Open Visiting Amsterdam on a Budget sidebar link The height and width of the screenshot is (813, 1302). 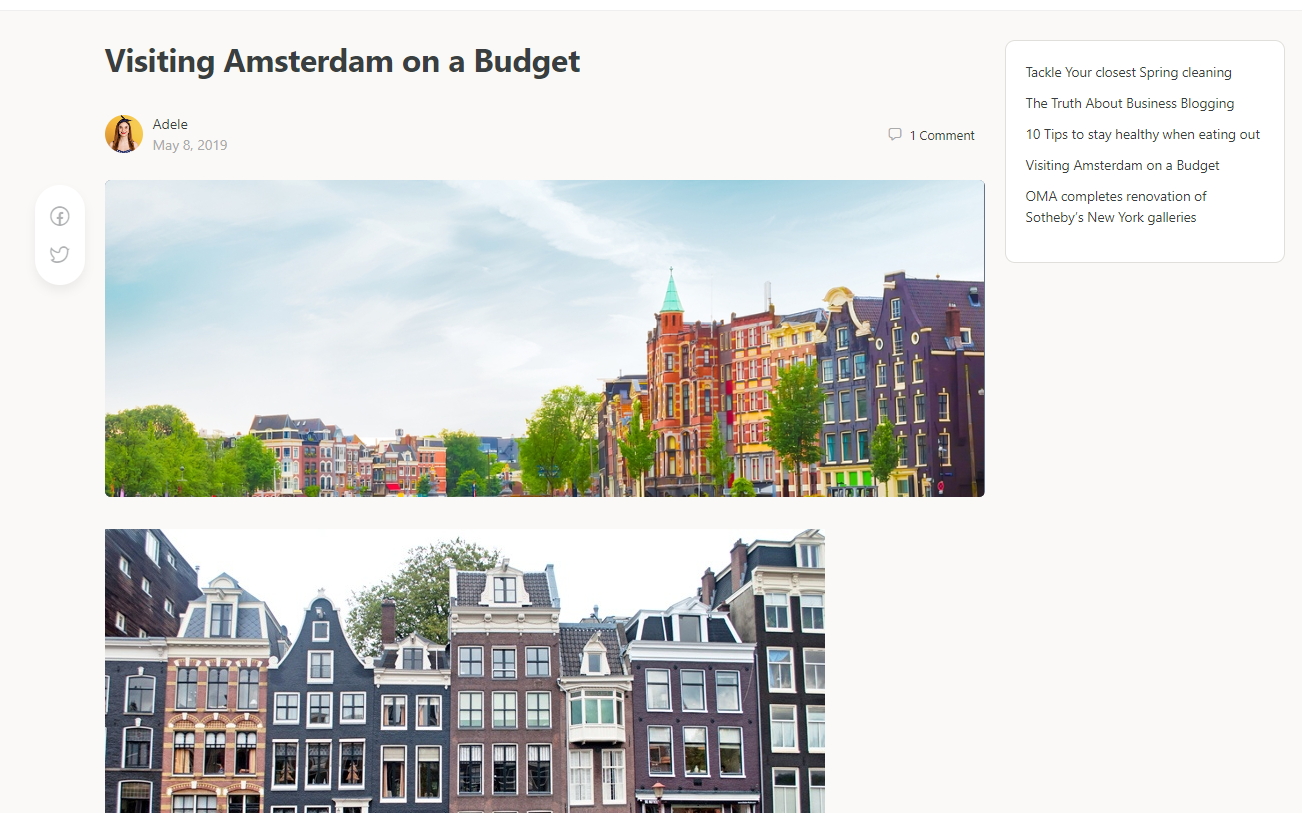1122,165
